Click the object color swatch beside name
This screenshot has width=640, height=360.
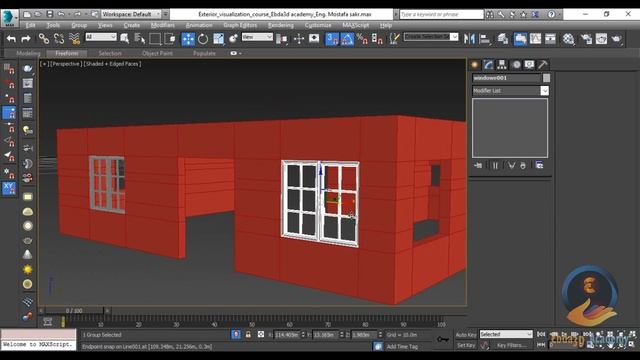tap(547, 78)
